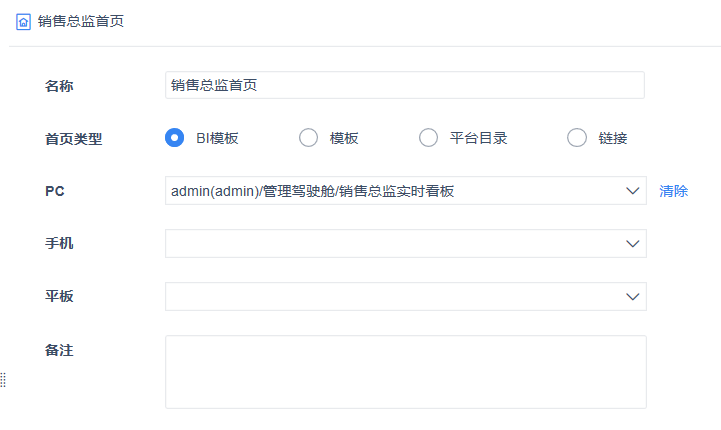
Task: Click the 手机 field label
Action: tap(59, 244)
